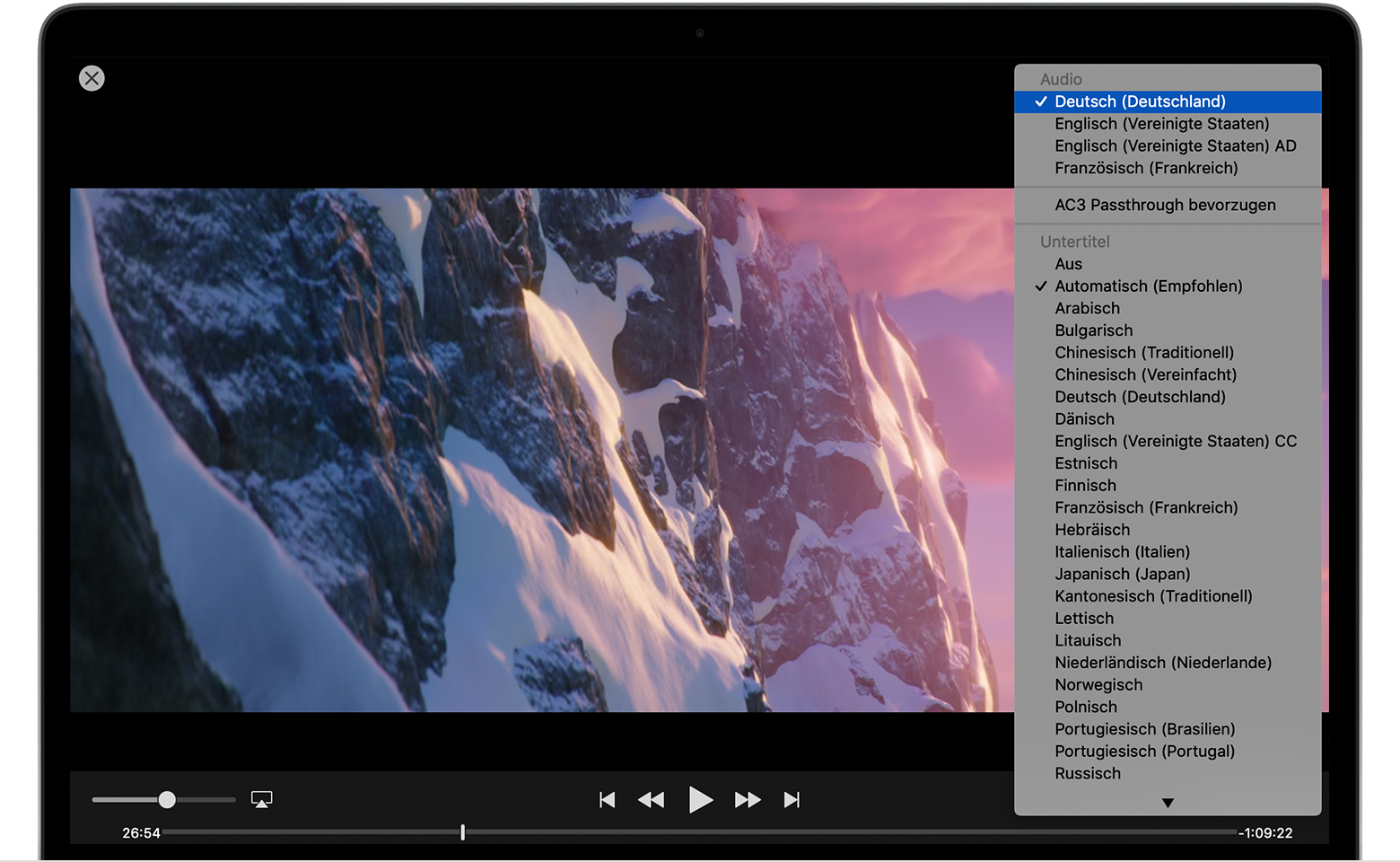Choose Französisch (Frankreich) audio track
The image size is (1400, 862).
click(1146, 168)
